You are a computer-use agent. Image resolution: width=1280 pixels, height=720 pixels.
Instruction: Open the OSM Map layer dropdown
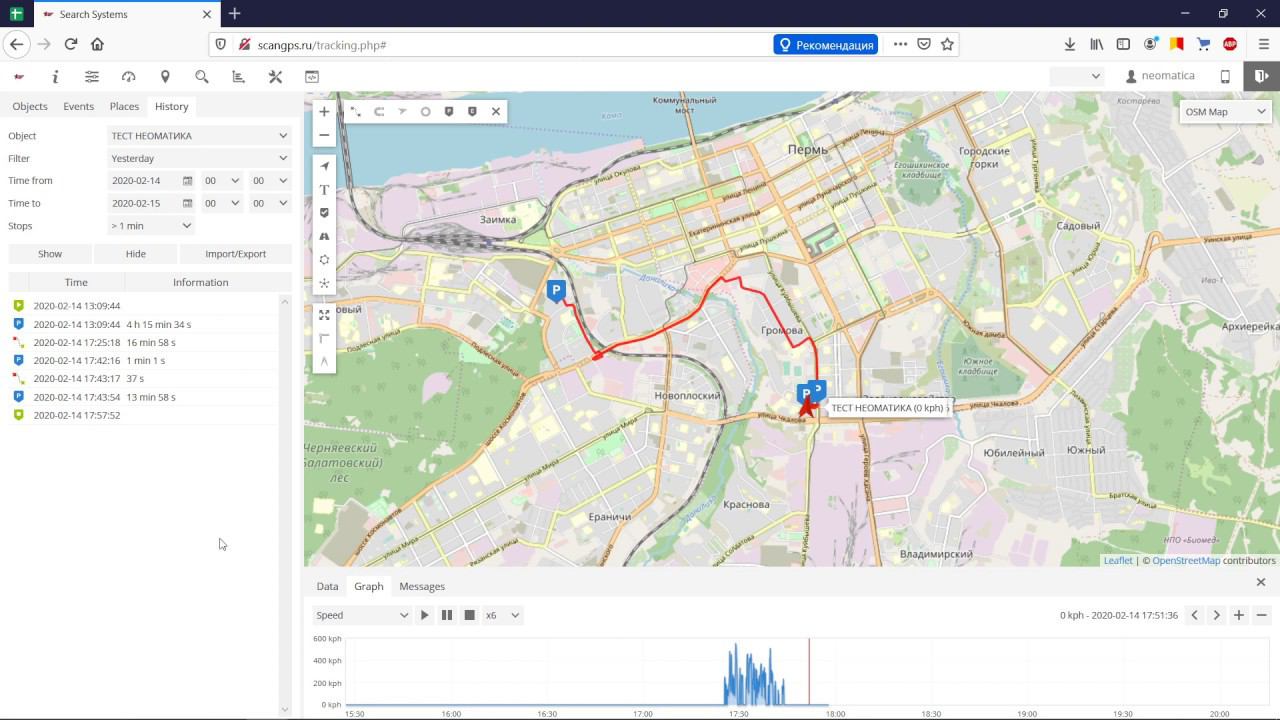point(1226,112)
